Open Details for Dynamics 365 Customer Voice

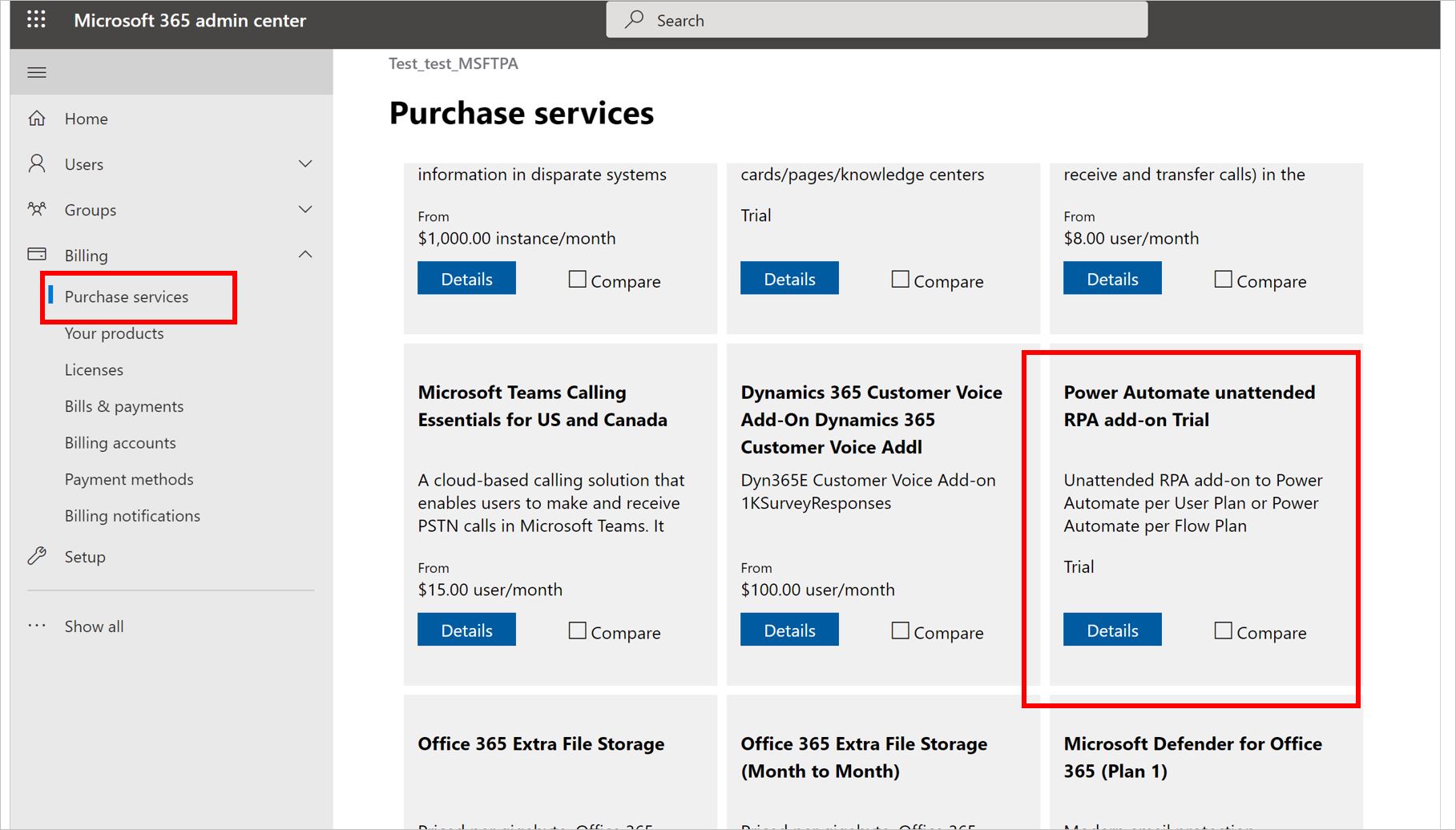(789, 630)
